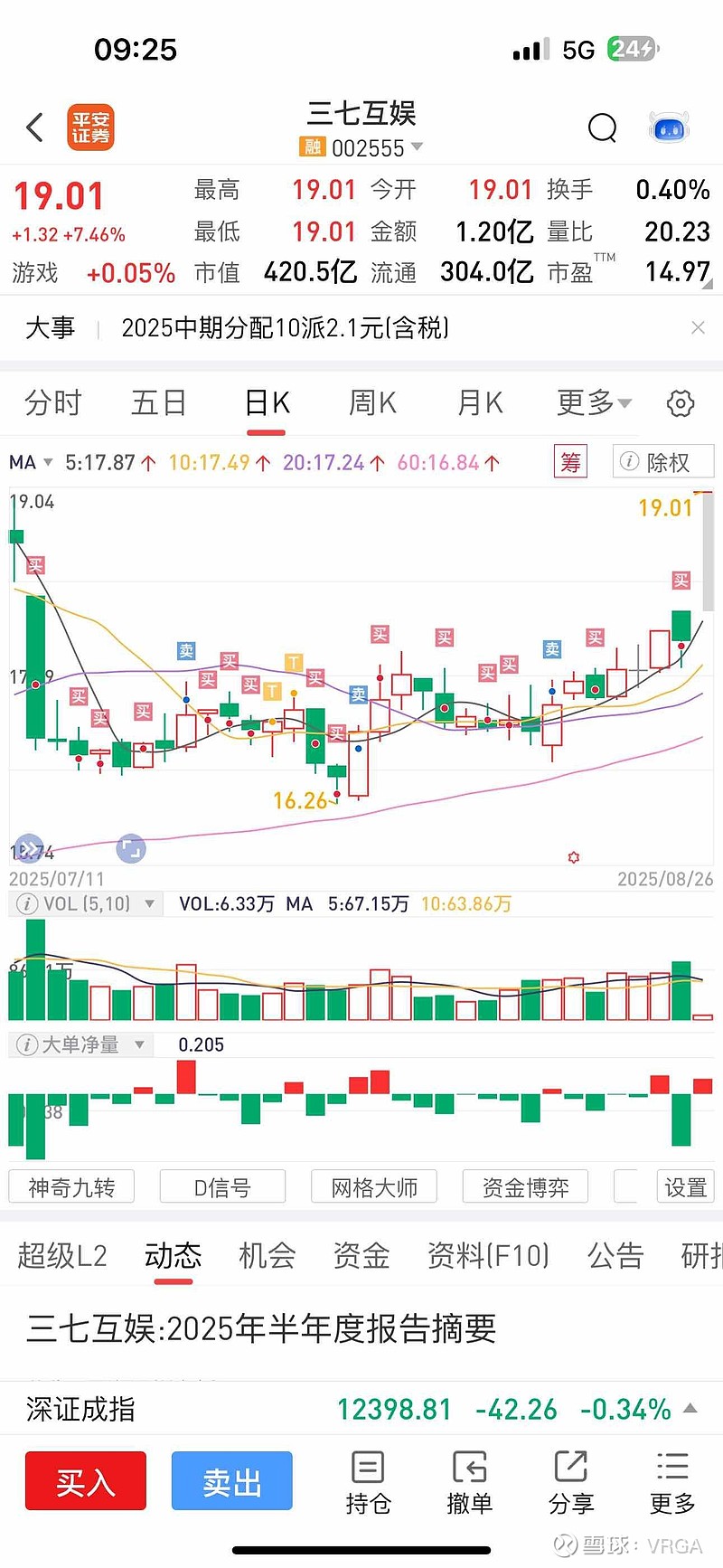
Task: Tap the 16.26 low-price label on chart
Action: [300, 800]
